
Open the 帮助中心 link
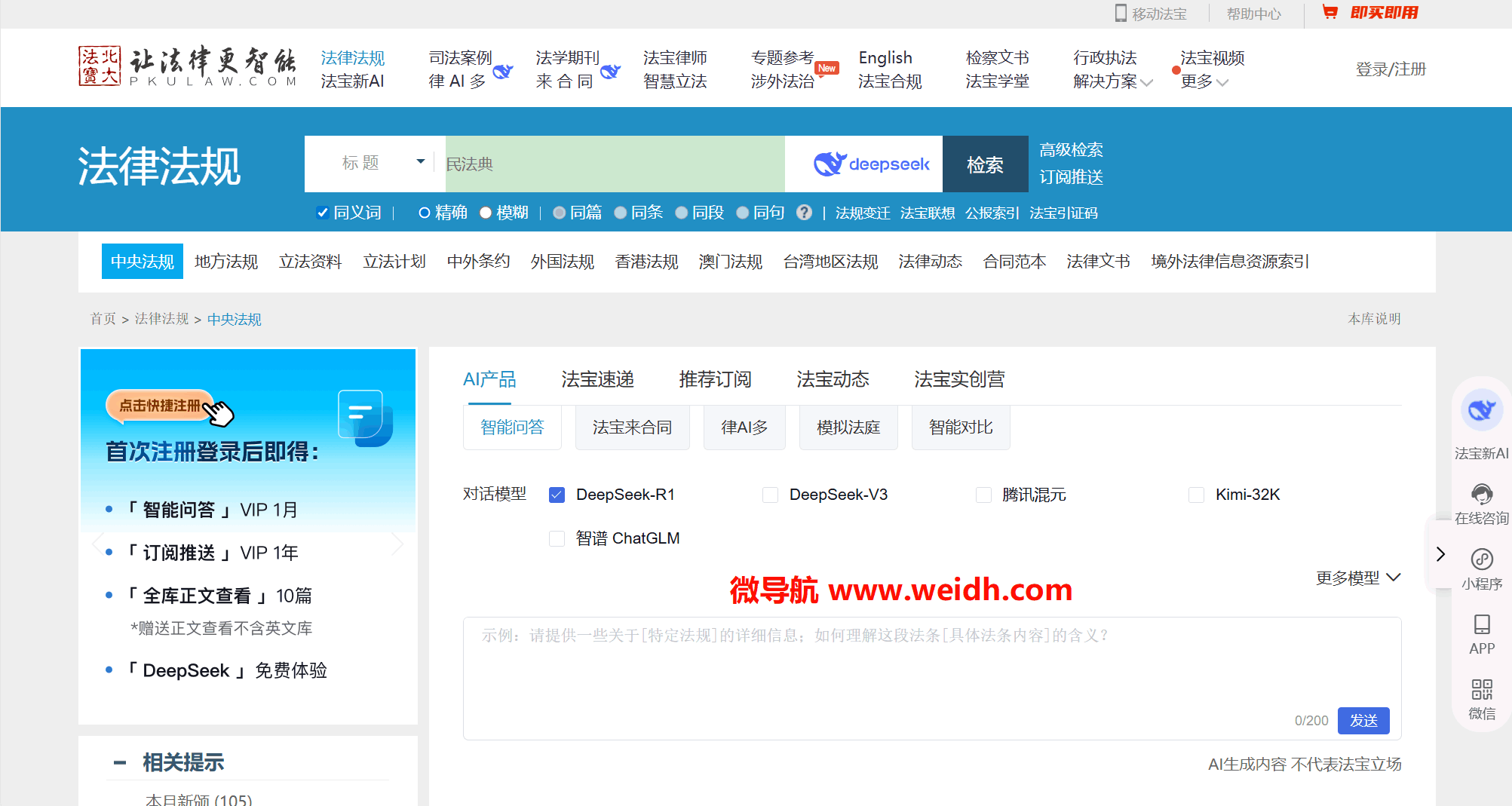1253,14
